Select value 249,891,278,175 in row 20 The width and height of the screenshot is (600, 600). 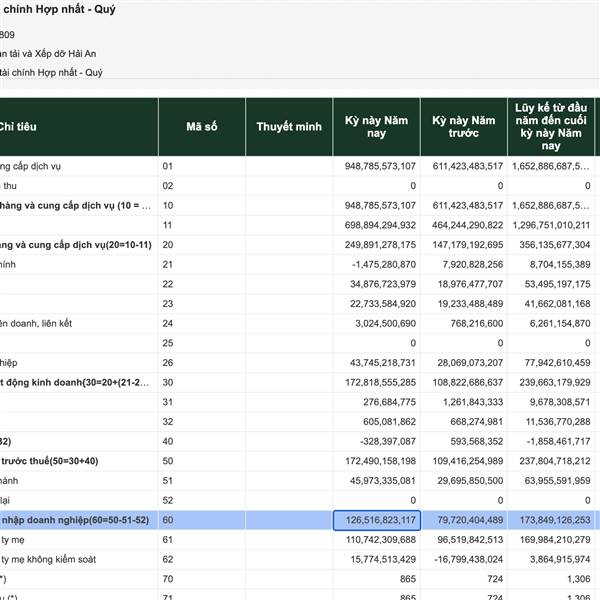click(x=380, y=245)
